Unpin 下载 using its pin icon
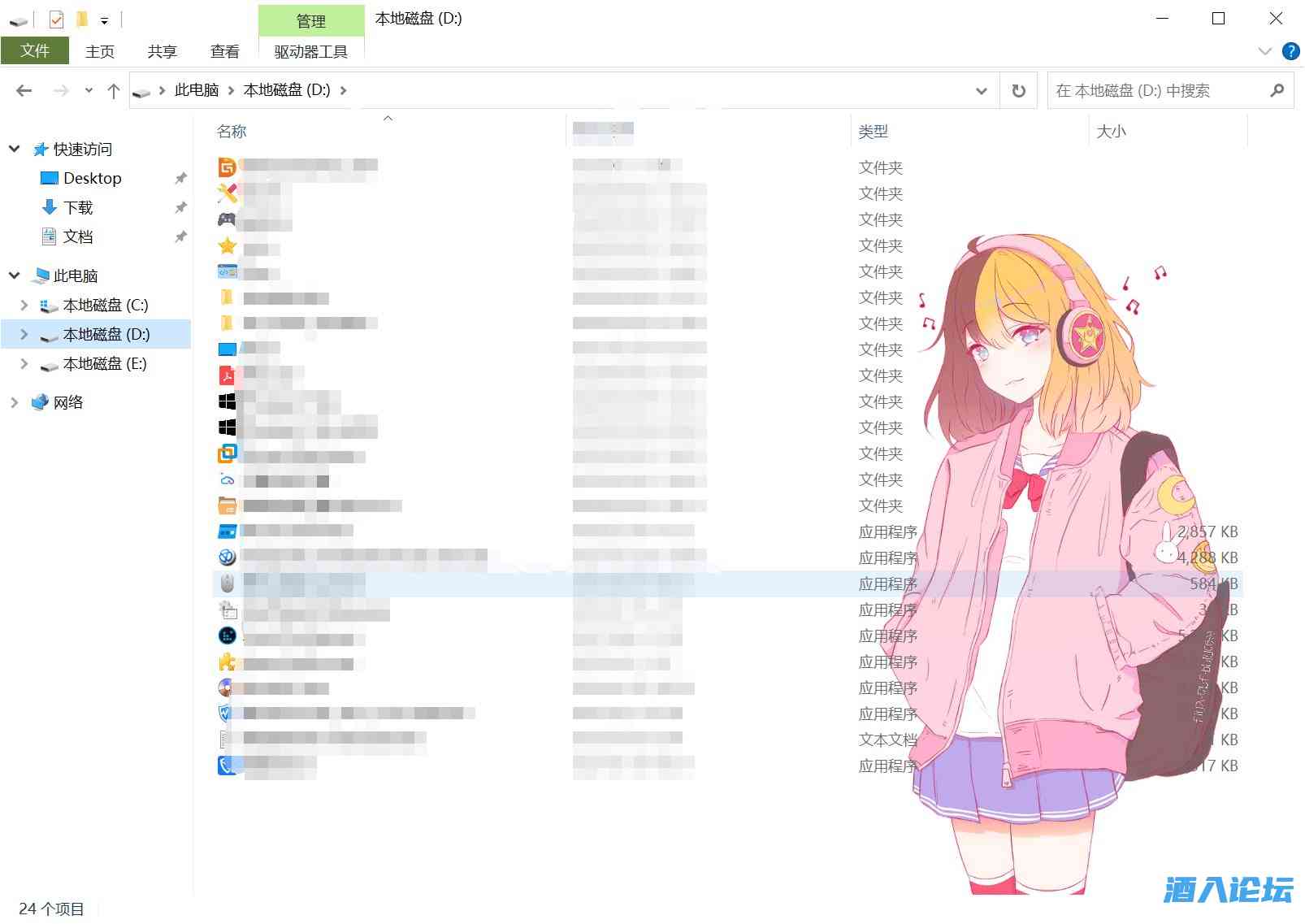1305x924 pixels. [x=180, y=207]
